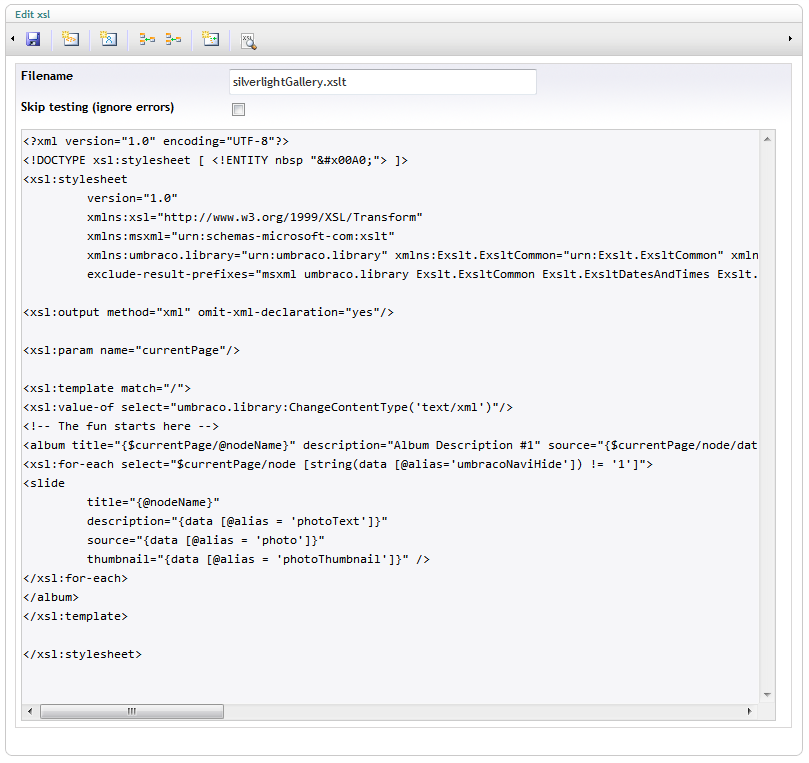Image resolution: width=809 pixels, height=763 pixels.
Task: Click the '</xsl:template>' closing tag
Action: point(75,616)
